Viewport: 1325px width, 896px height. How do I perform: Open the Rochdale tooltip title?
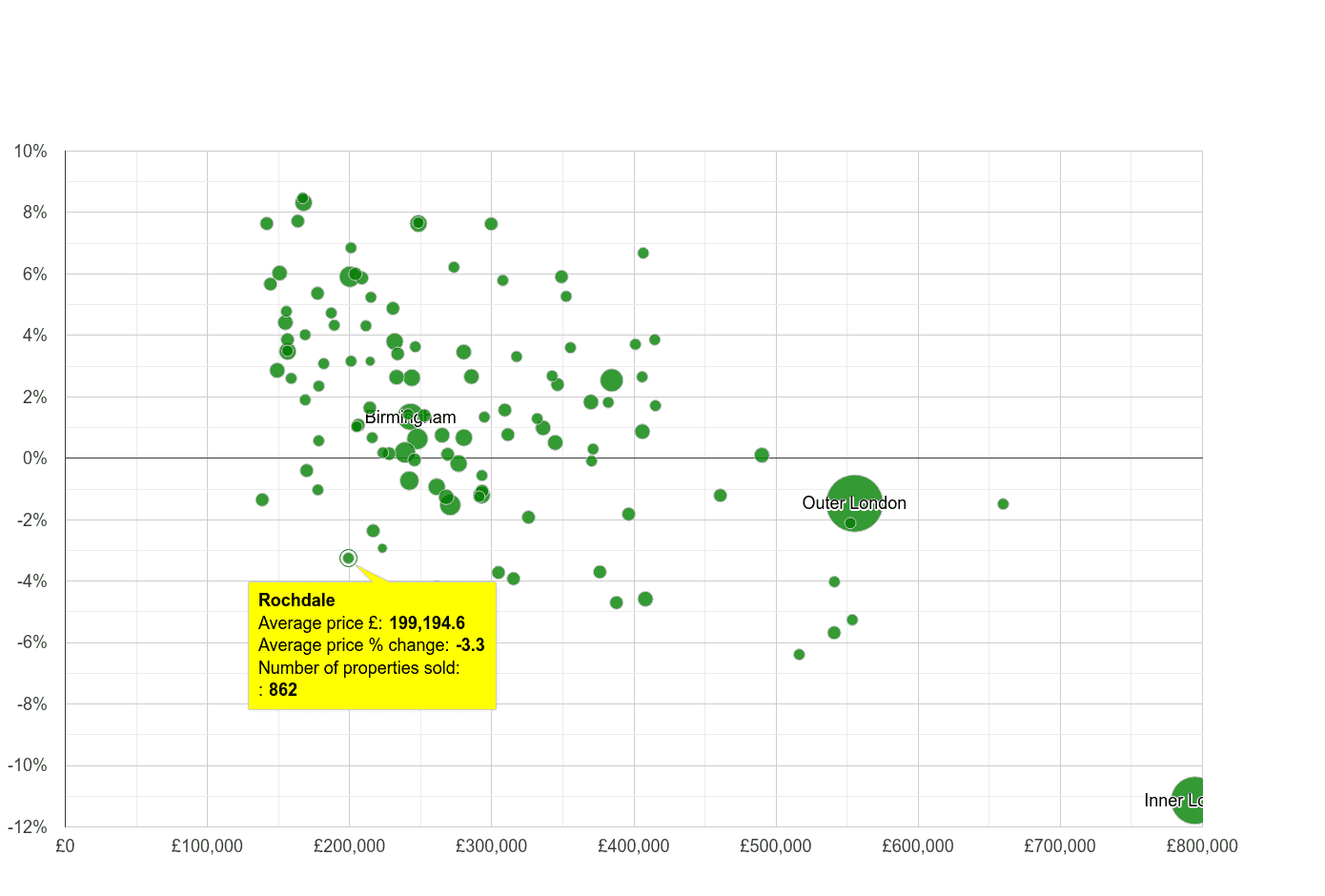296,600
